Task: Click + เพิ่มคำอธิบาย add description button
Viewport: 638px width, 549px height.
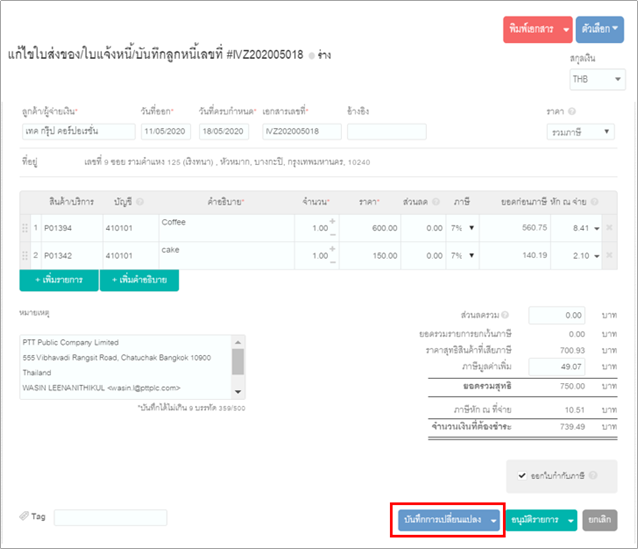Action: (139, 280)
